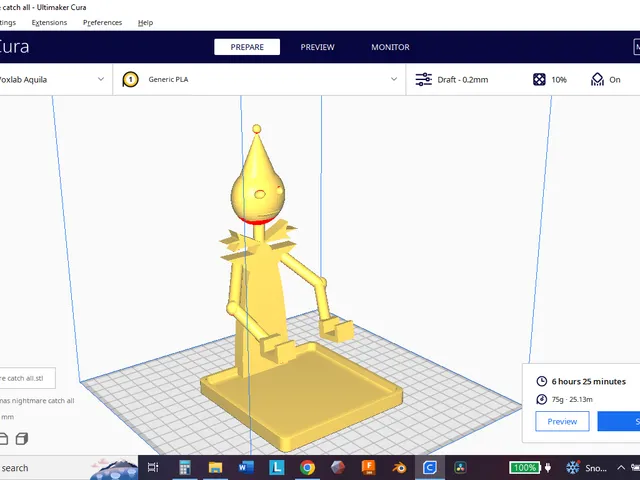Open the blue L app in the taskbar
The image size is (640, 480).
coord(276,467)
